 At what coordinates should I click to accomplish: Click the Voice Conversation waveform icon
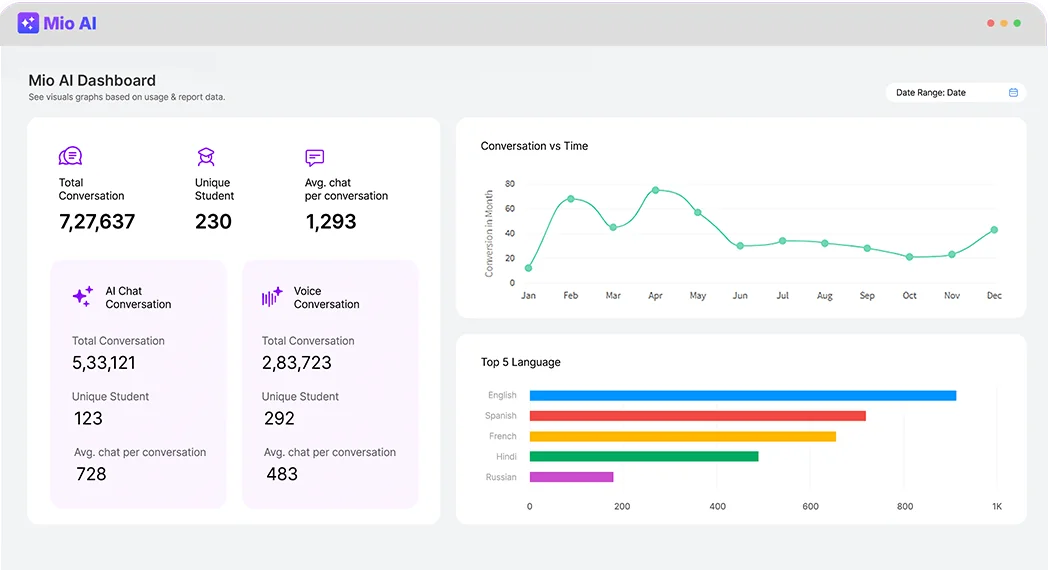272,296
